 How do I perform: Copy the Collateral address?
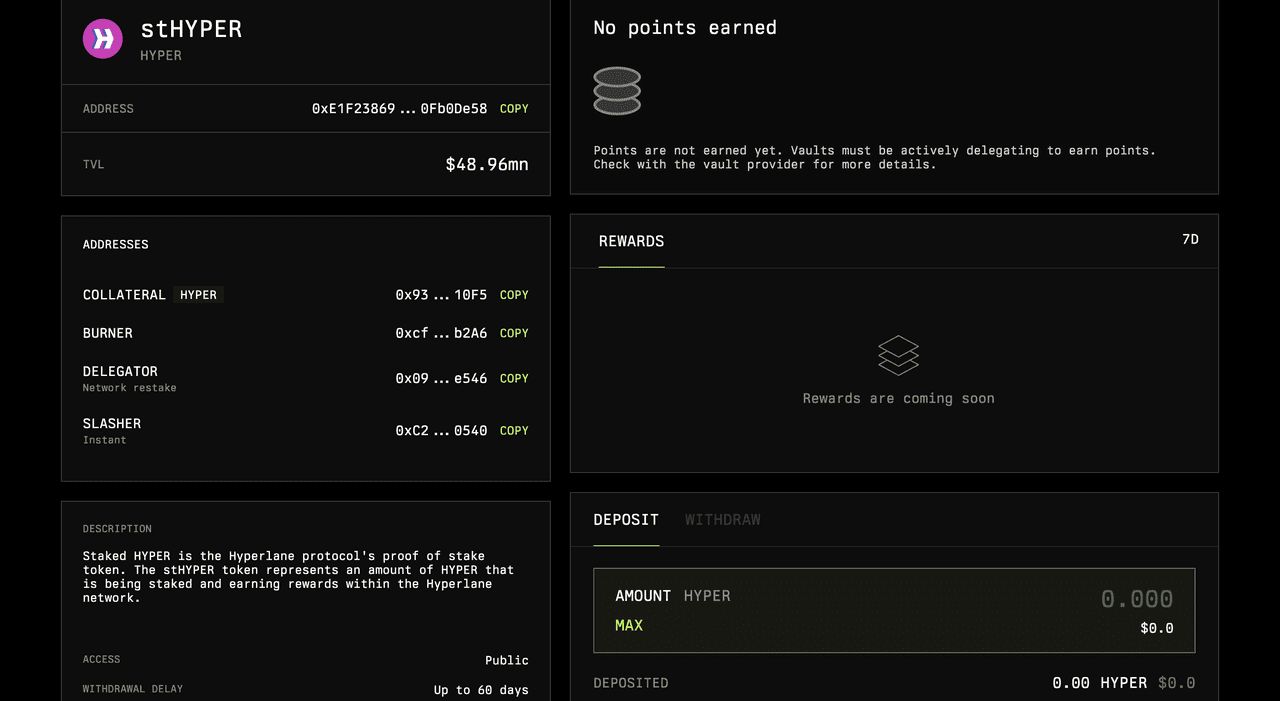click(x=514, y=295)
